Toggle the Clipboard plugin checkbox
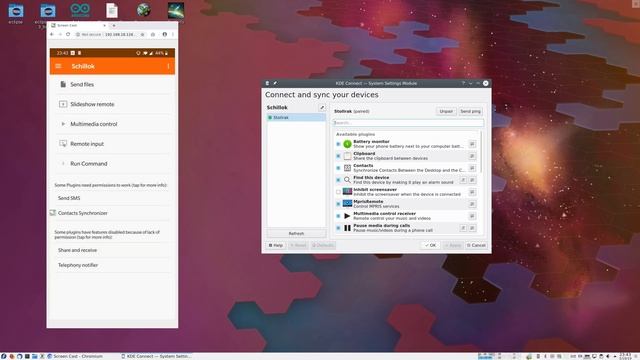Image resolution: width=640 pixels, height=360 pixels. coord(338,156)
